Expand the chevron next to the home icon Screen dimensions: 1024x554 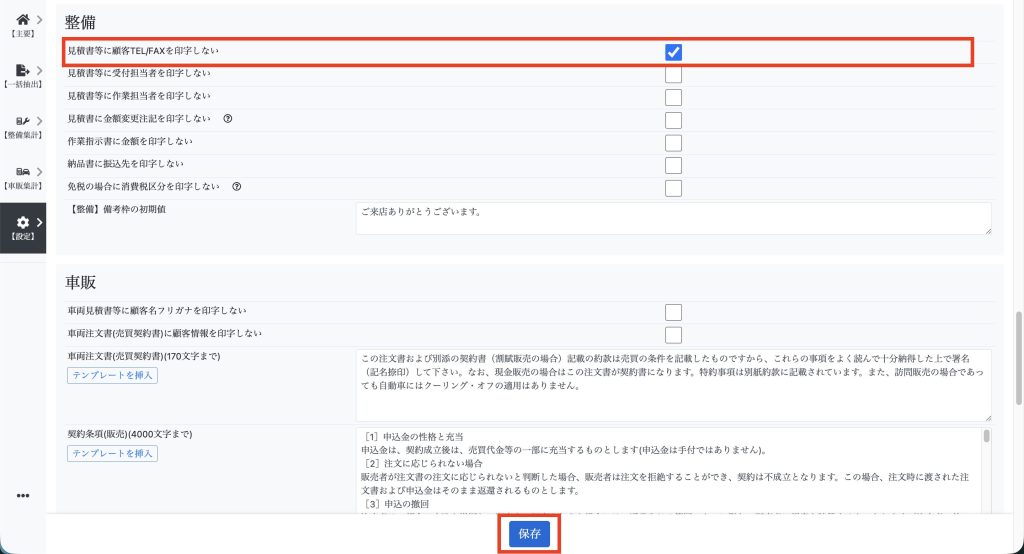click(x=39, y=19)
